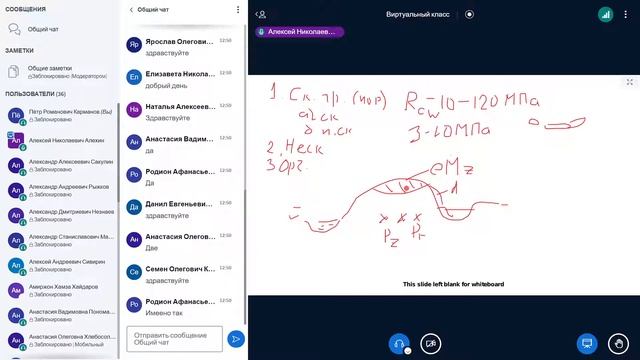Click the chat message "Имеено так"
640x360 pixels.
(164, 313)
